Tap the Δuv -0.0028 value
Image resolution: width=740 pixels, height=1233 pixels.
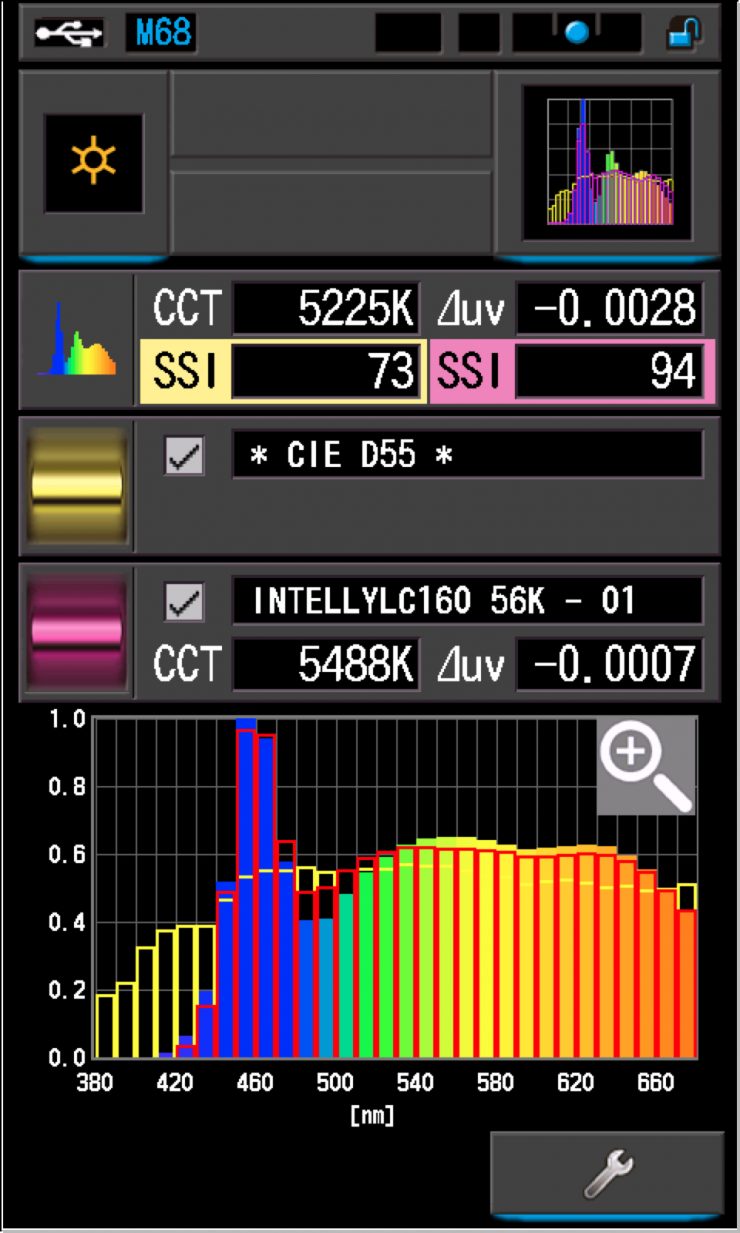pos(608,310)
